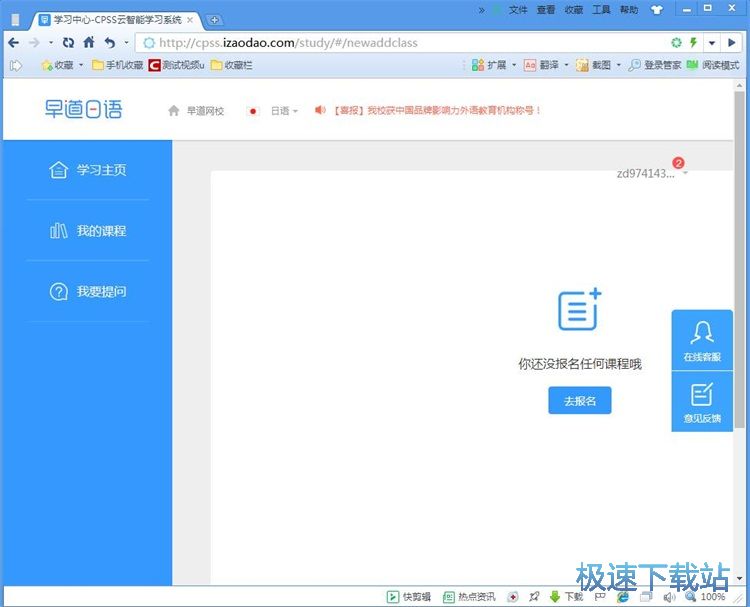
Task: Click the skin shirt icon
Action: (x=657, y=10)
